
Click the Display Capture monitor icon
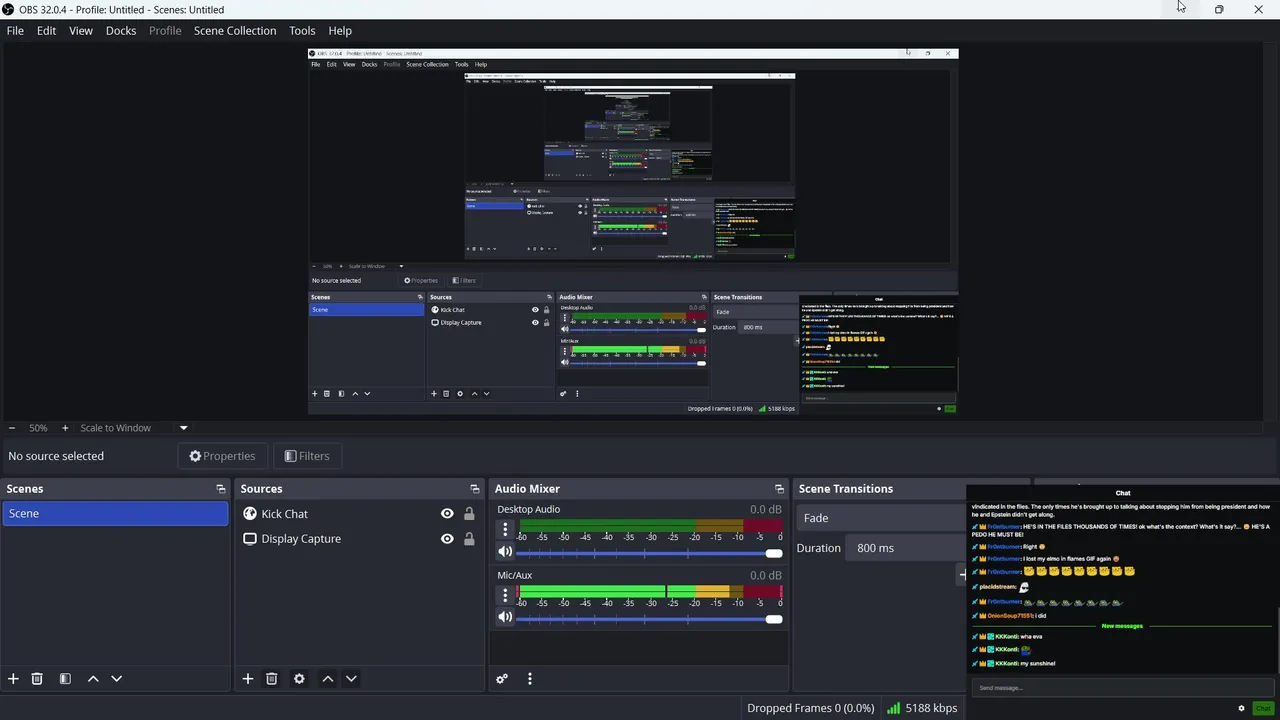pos(250,538)
